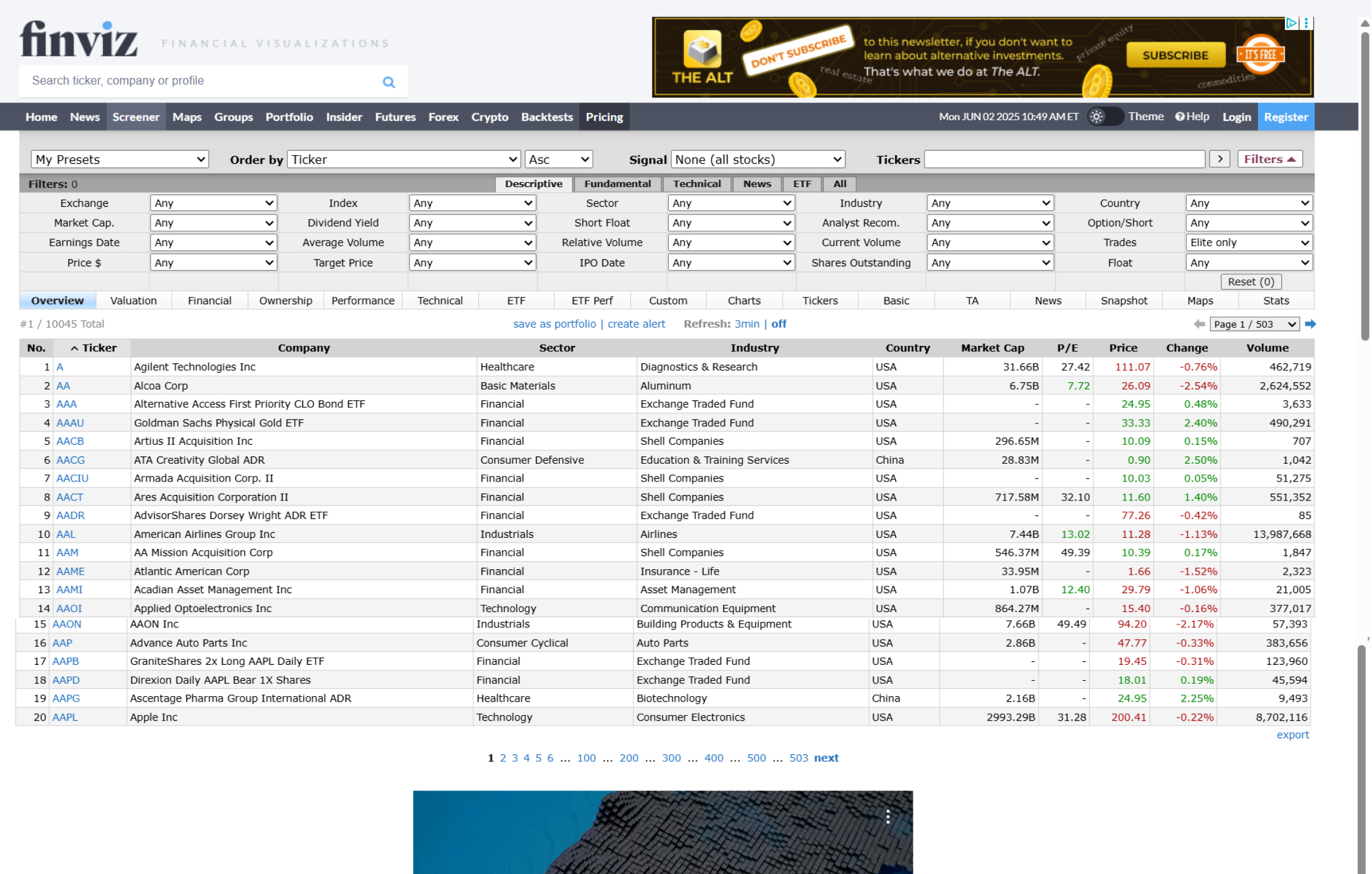The image size is (1372, 874).
Task: Click the bottom video ad thumbnail
Action: [x=663, y=832]
